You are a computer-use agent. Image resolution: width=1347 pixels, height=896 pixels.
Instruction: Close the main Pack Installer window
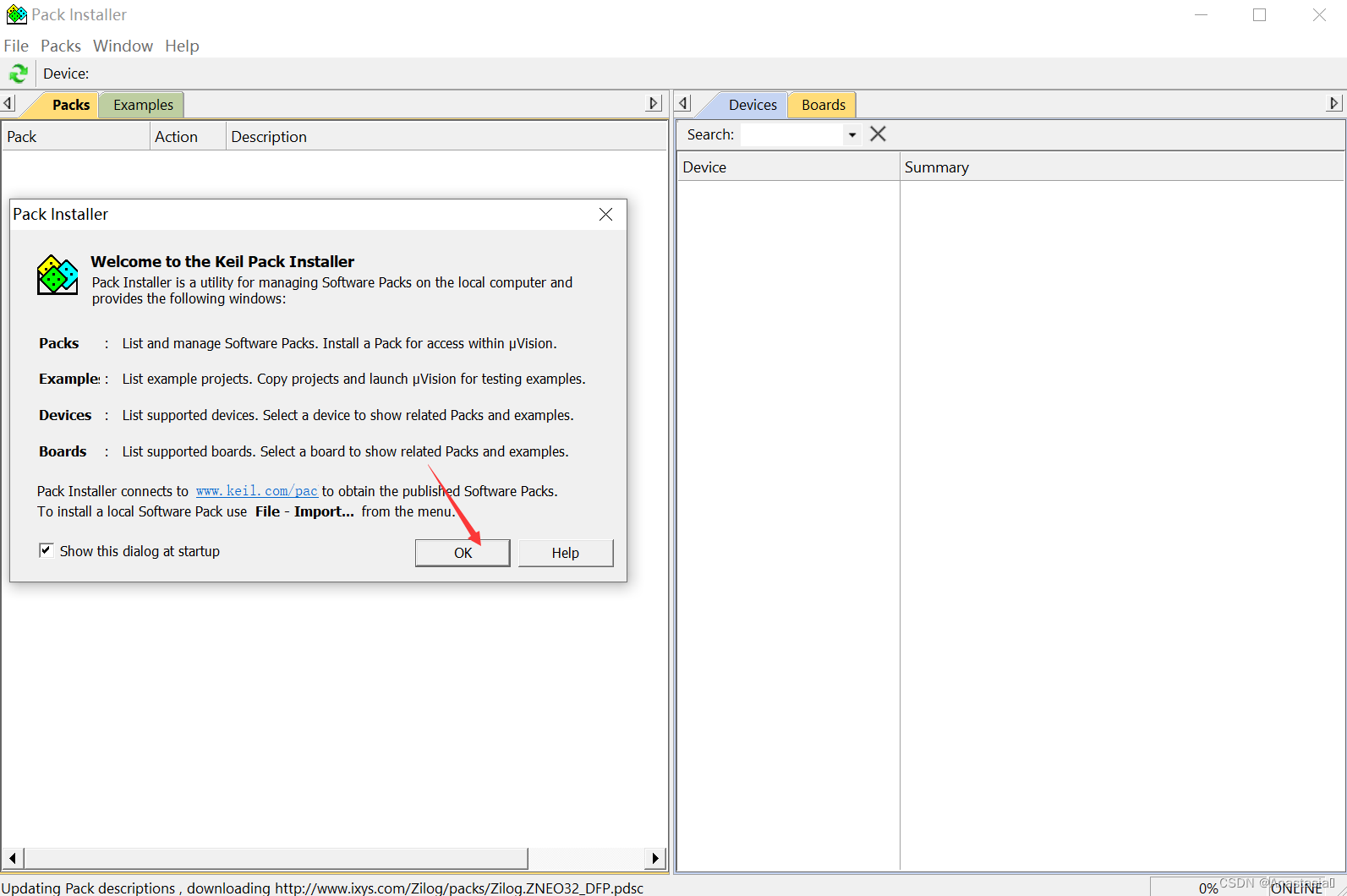1319,15
